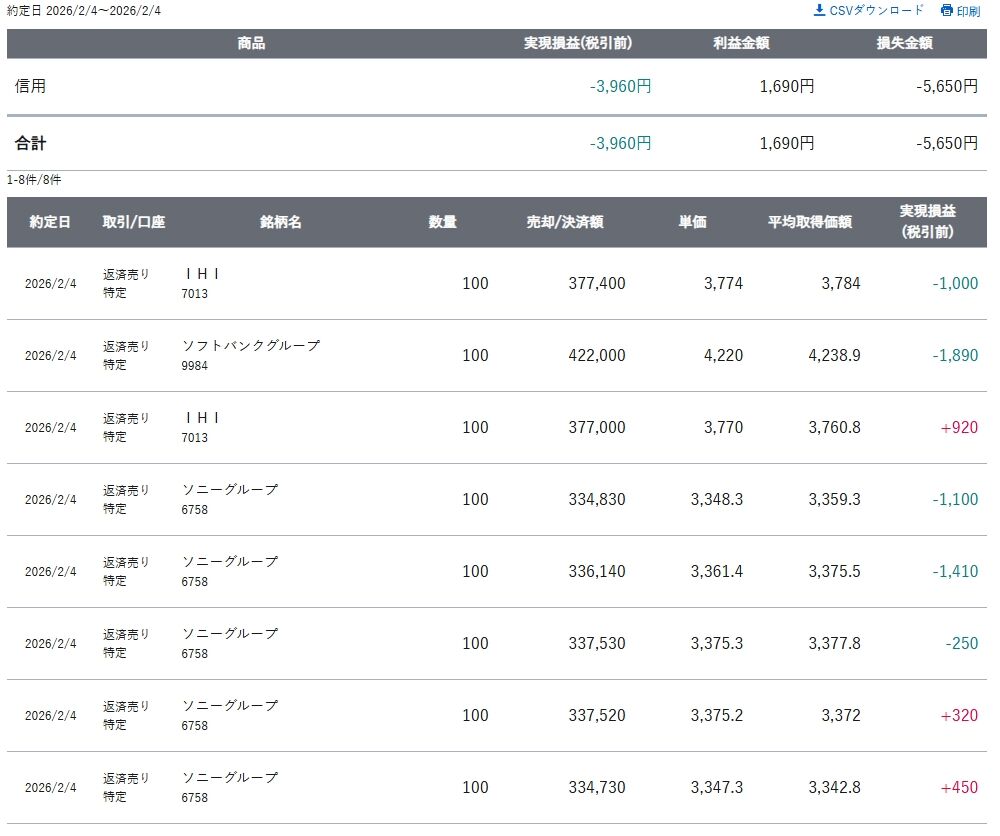Click the IHI row with -1,000 loss
Viewport: 1000px width, 836px height.
202,274
